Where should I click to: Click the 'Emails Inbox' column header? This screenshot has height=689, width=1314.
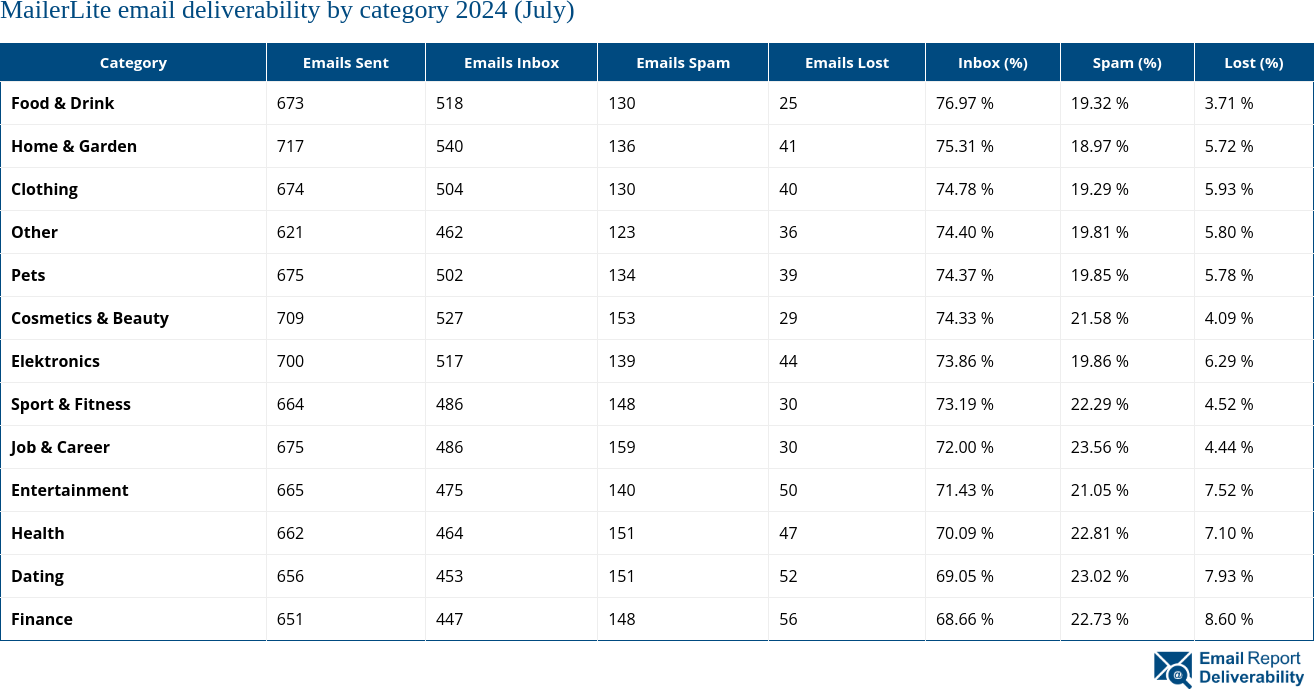tap(512, 62)
